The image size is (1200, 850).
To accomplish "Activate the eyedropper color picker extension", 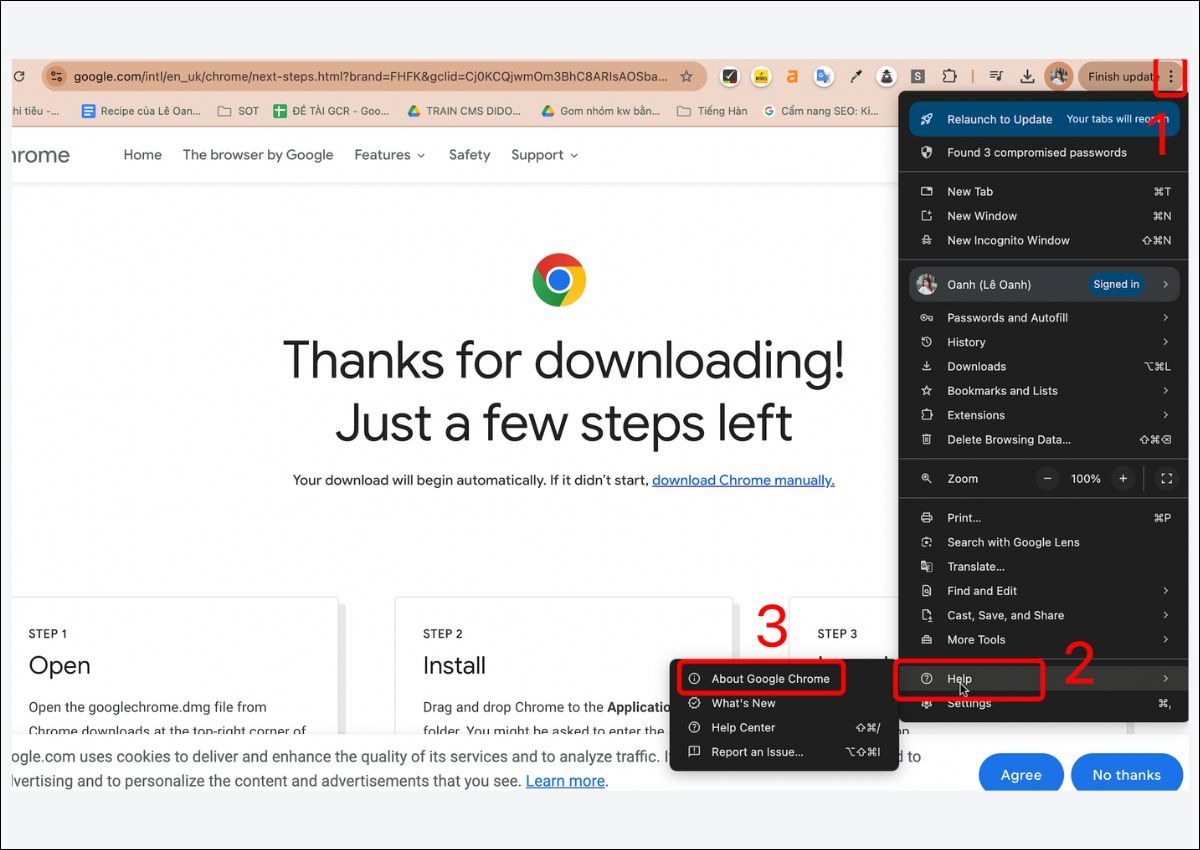I will pos(856,76).
